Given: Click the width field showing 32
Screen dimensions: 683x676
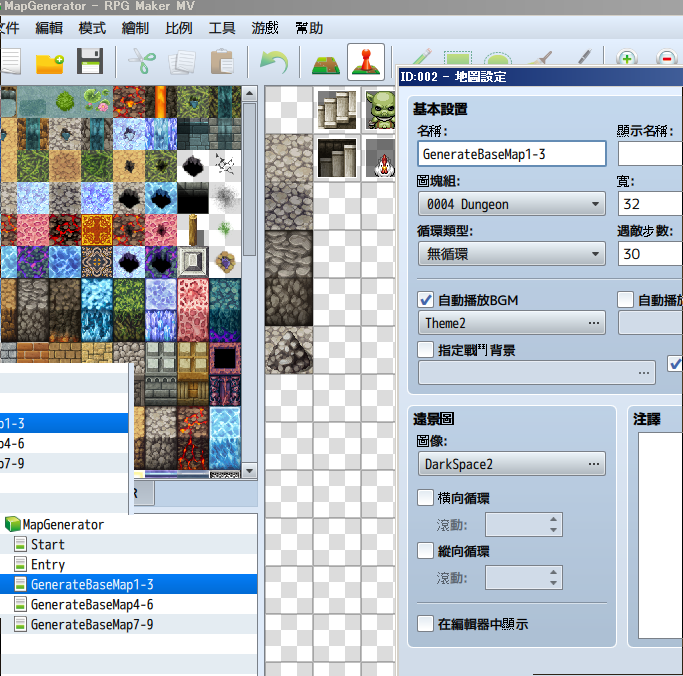Looking at the screenshot, I should pos(650,204).
